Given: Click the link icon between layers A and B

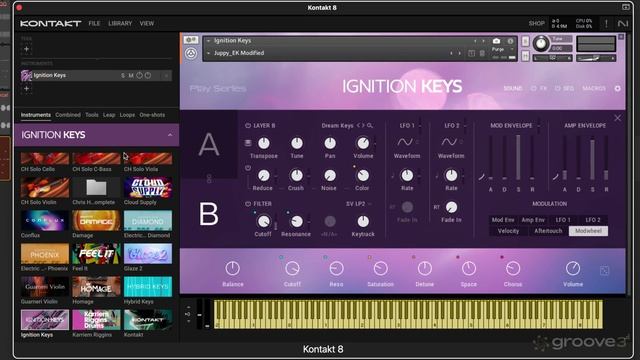Looking at the screenshot, I should pos(209,179).
